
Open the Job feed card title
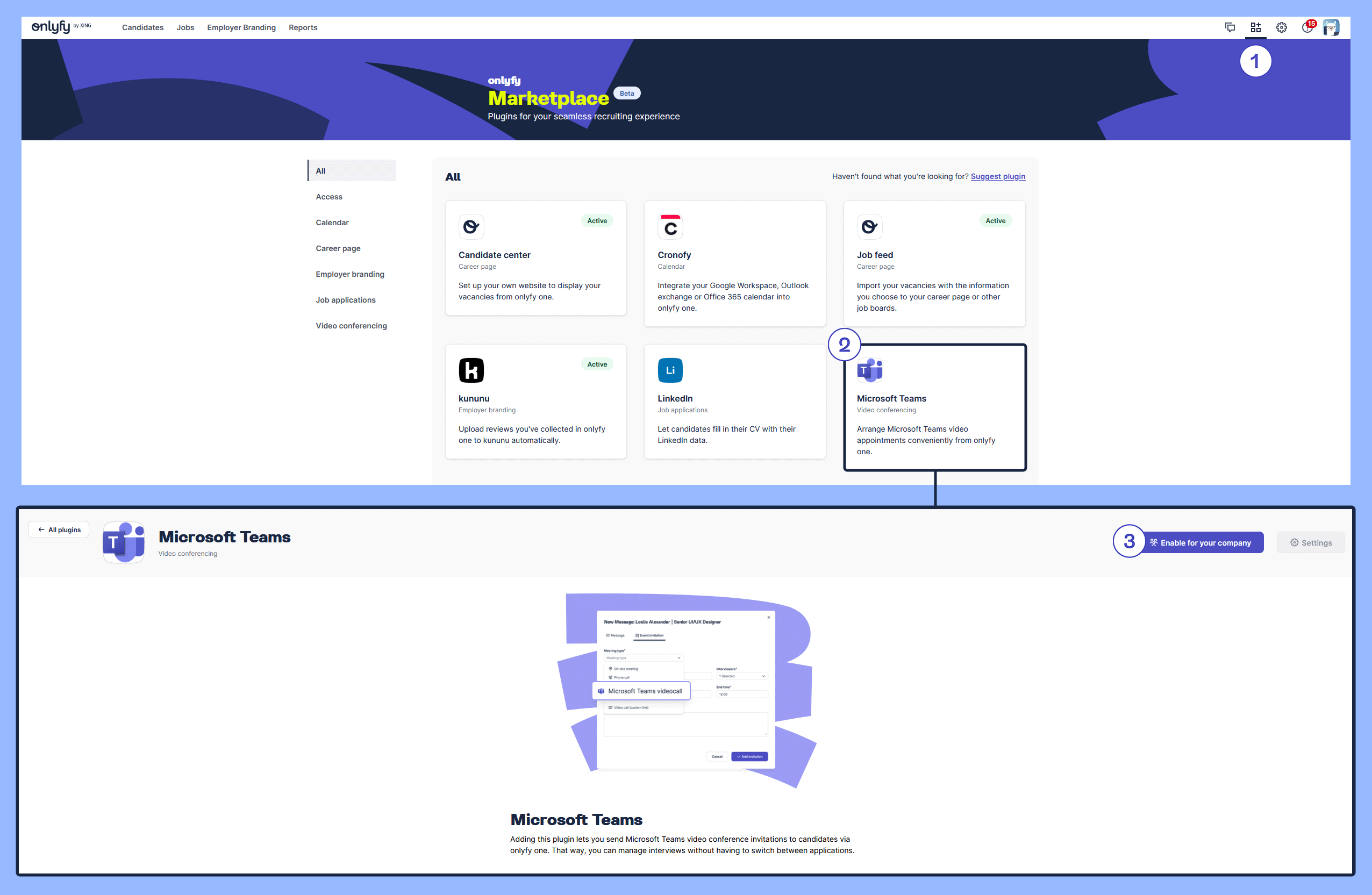pyautogui.click(x=875, y=255)
